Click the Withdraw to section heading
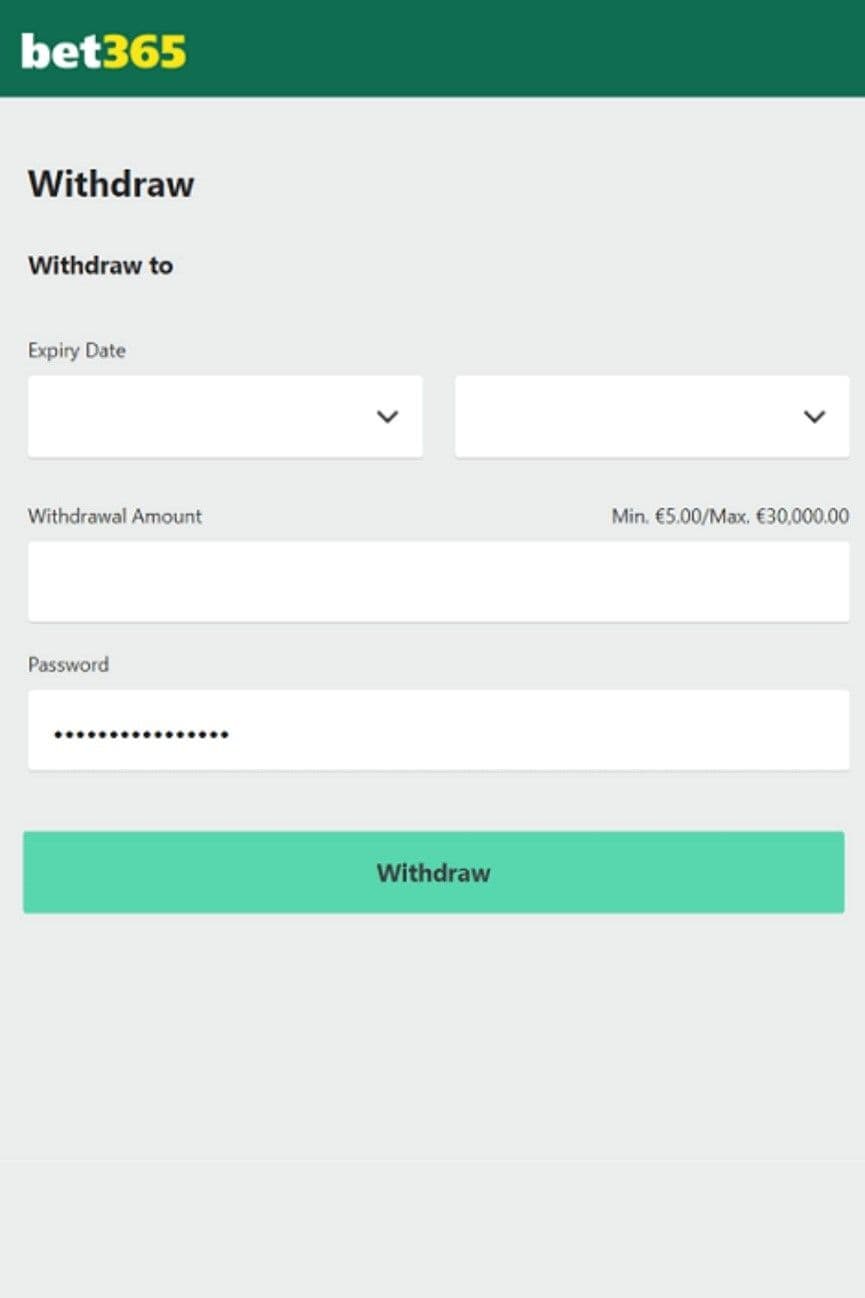 (x=100, y=265)
